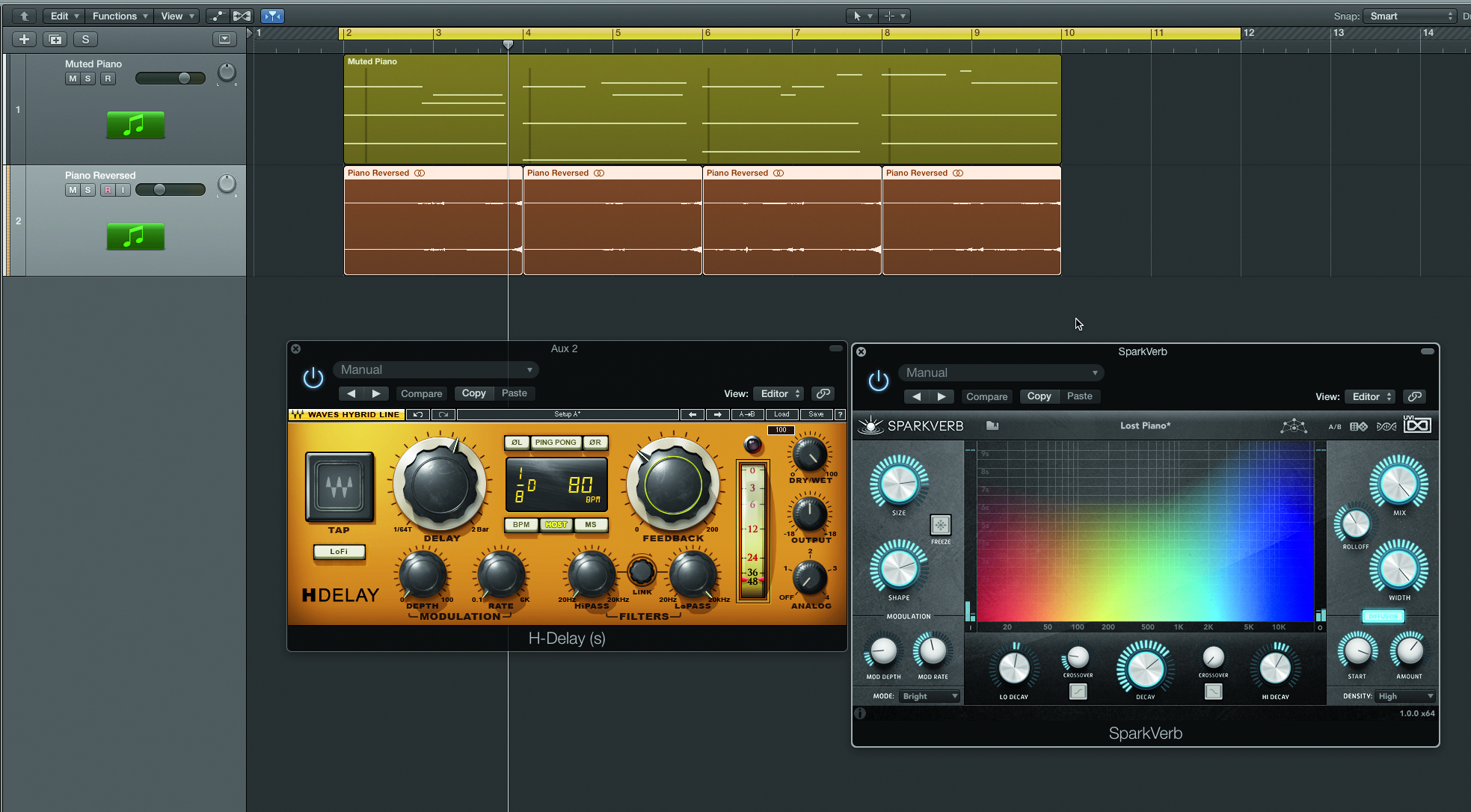Click the Piano Reversed track icon
This screenshot has height=812, width=1471.
click(135, 236)
